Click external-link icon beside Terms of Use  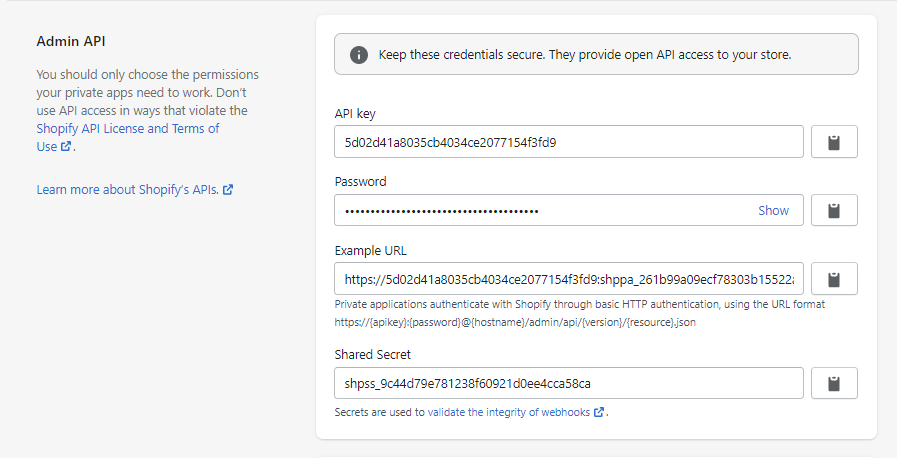point(66,146)
